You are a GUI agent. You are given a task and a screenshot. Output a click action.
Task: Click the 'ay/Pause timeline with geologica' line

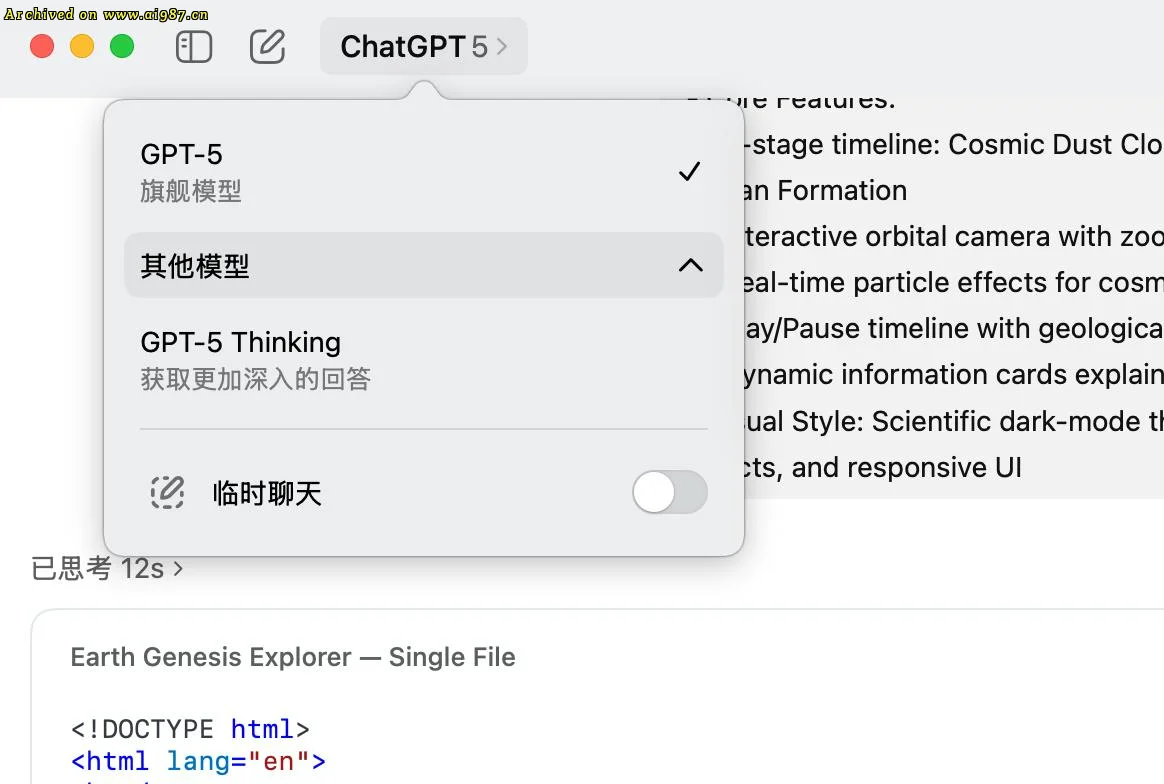click(x=954, y=329)
